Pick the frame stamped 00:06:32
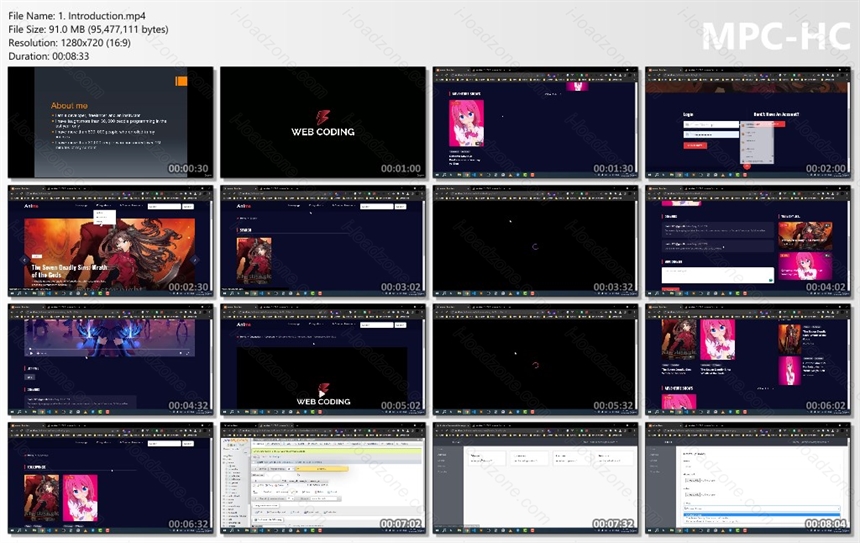 click(x=111, y=478)
